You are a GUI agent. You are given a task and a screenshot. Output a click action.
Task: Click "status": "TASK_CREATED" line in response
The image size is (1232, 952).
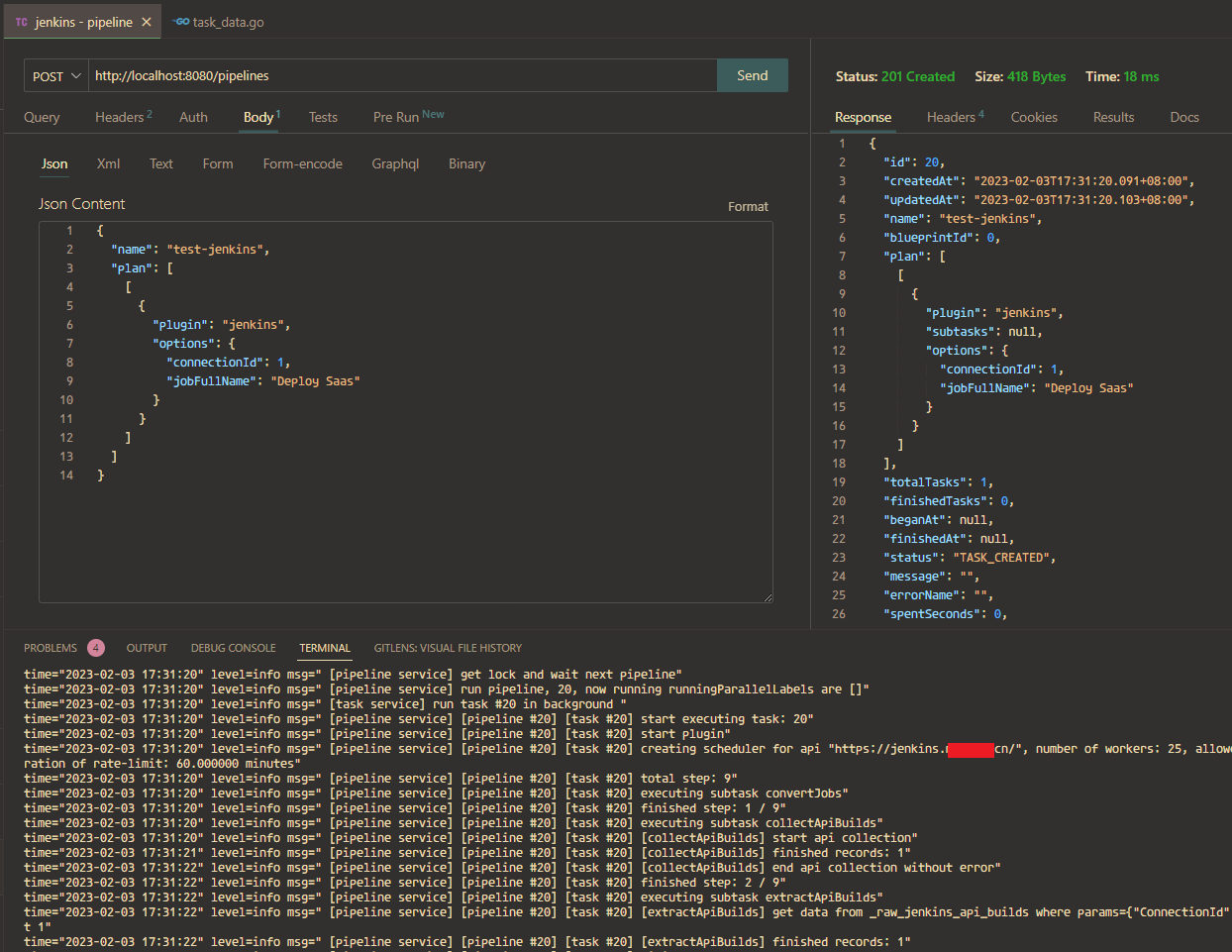pyautogui.click(x=970, y=558)
